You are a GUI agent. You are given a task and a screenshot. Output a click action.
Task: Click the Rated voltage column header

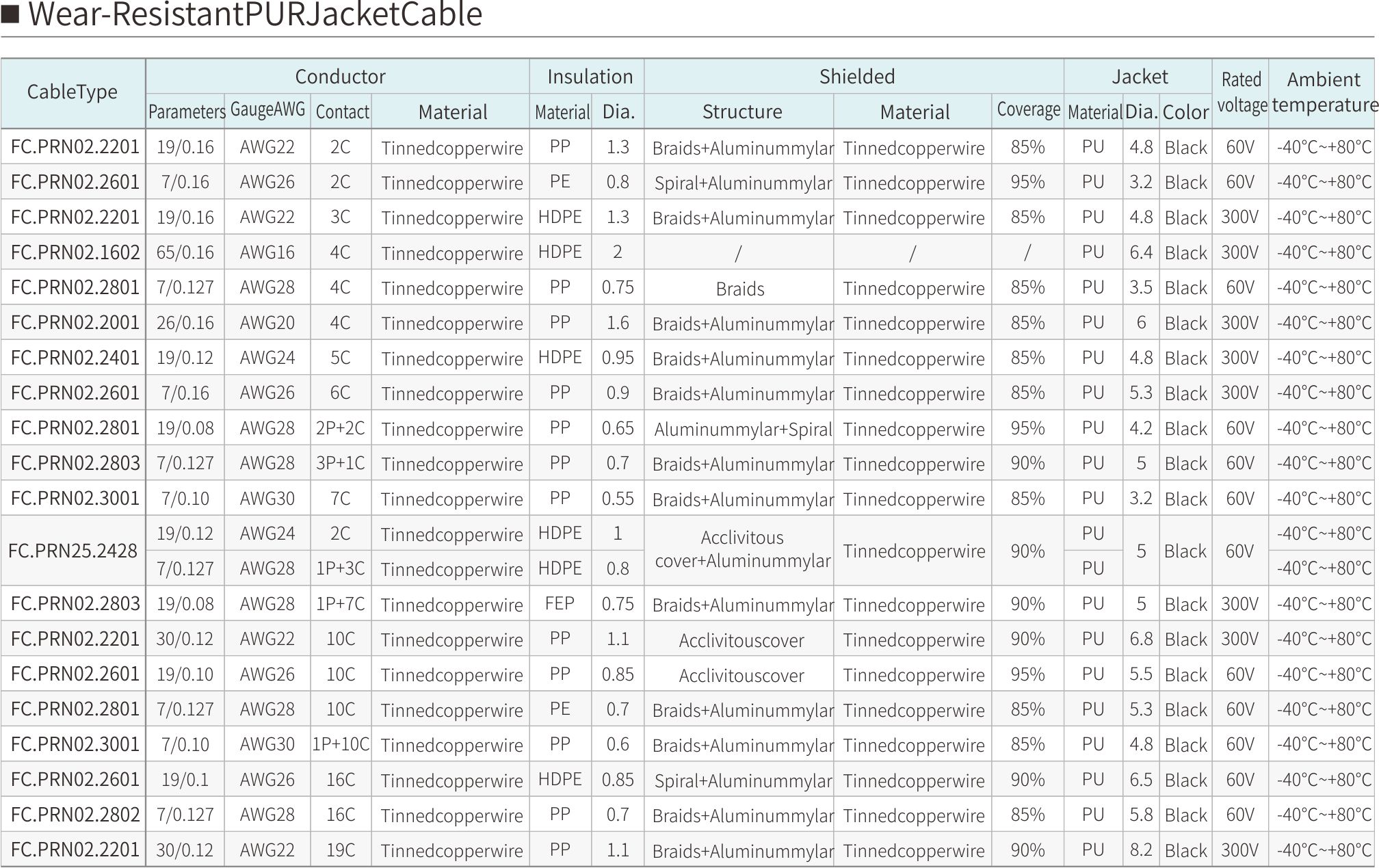coord(1241,92)
